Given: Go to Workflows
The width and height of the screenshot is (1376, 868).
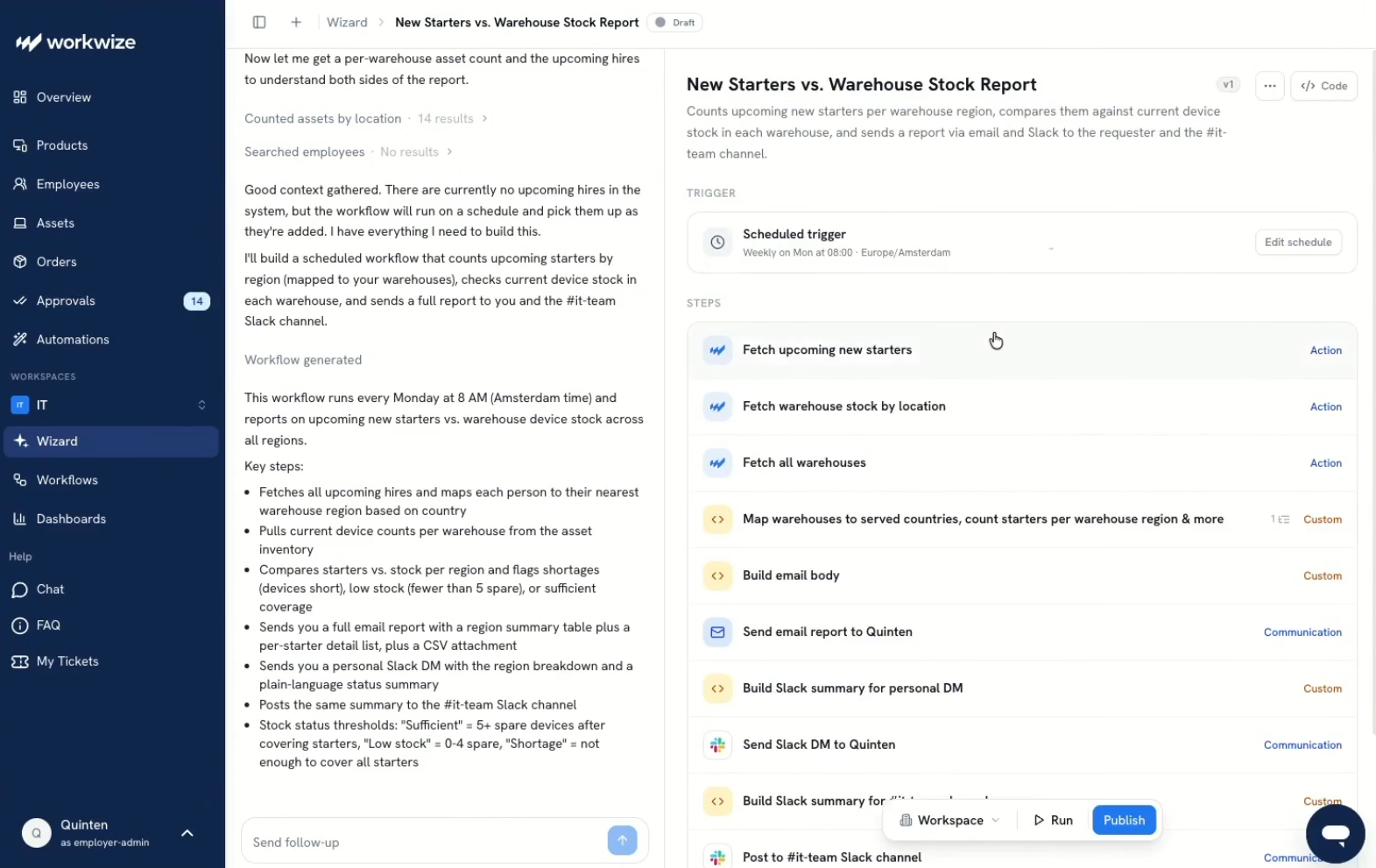Looking at the screenshot, I should [111, 480].
